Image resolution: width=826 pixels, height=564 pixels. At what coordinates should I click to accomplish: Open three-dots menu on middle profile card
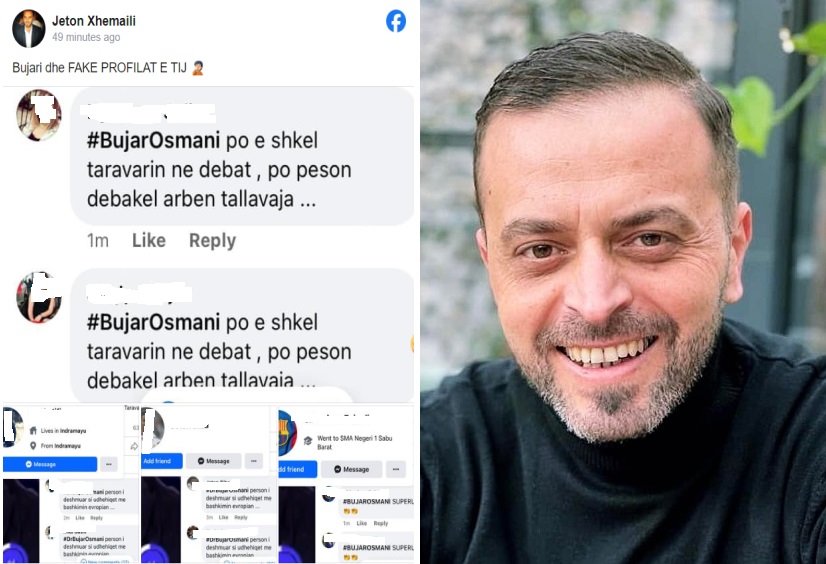[254, 461]
